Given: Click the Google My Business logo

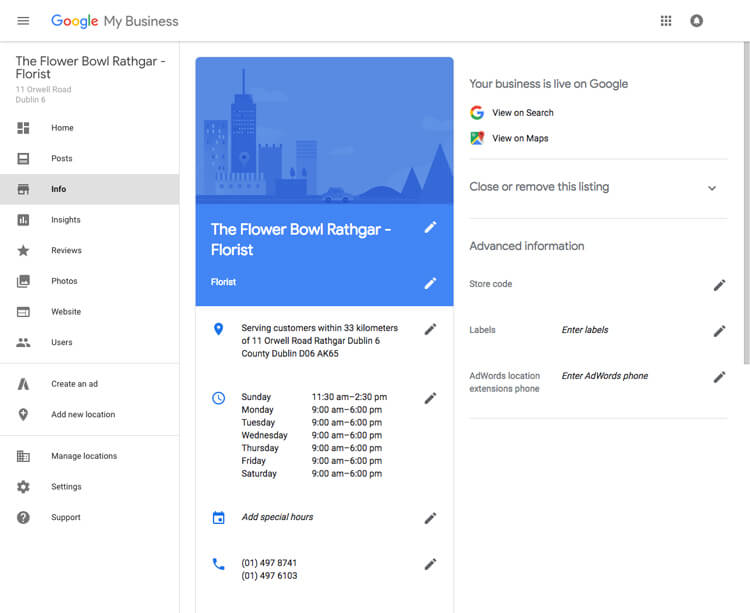Looking at the screenshot, I should [115, 21].
